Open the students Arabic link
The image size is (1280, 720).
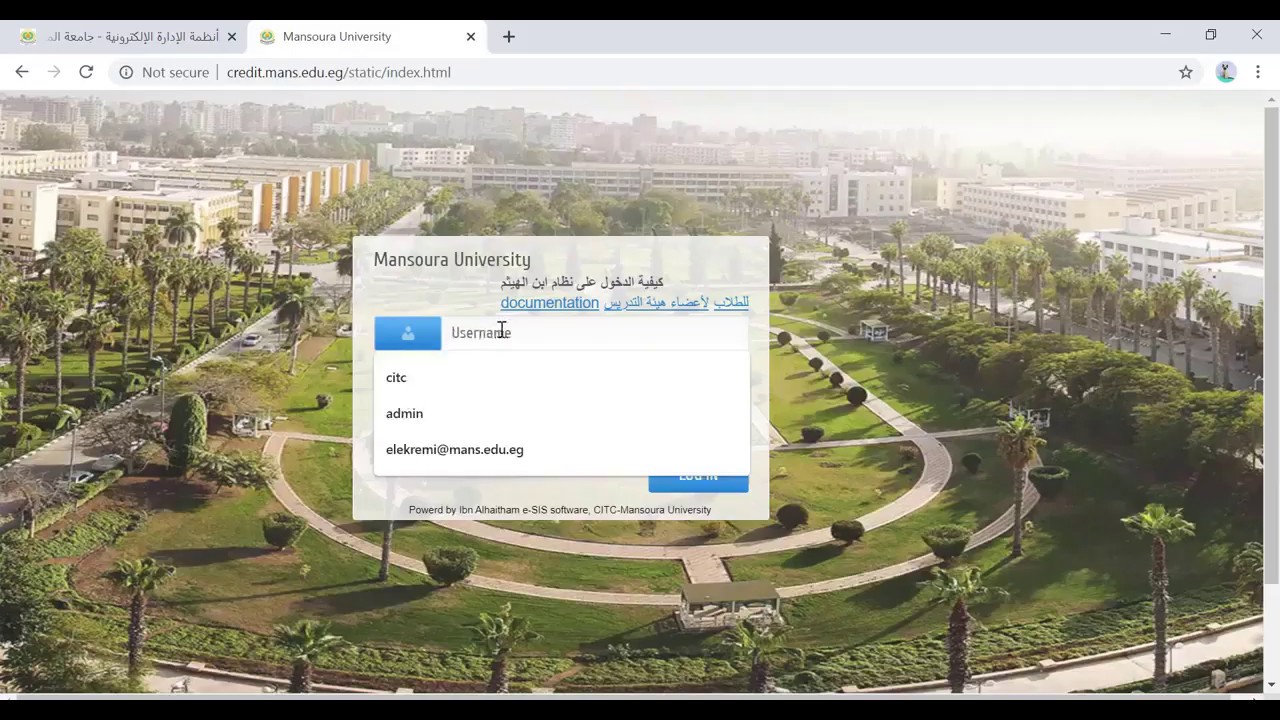[x=731, y=302]
